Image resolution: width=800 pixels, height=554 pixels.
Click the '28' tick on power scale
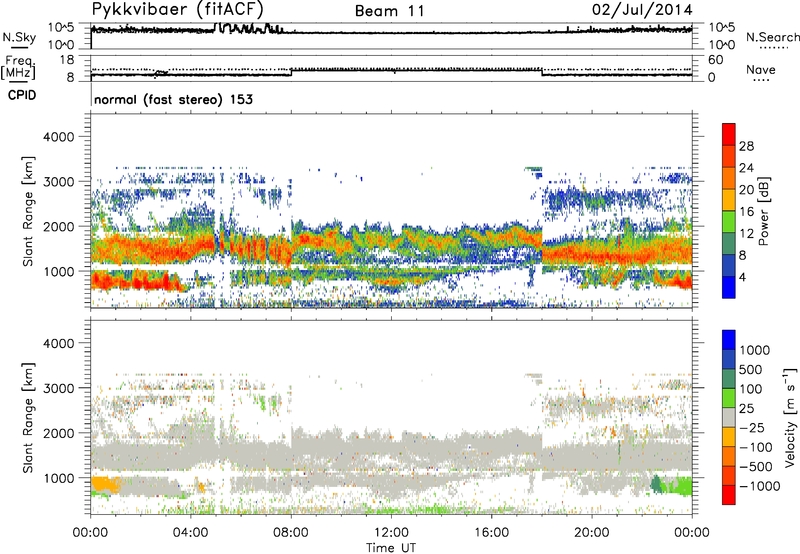tap(746, 146)
